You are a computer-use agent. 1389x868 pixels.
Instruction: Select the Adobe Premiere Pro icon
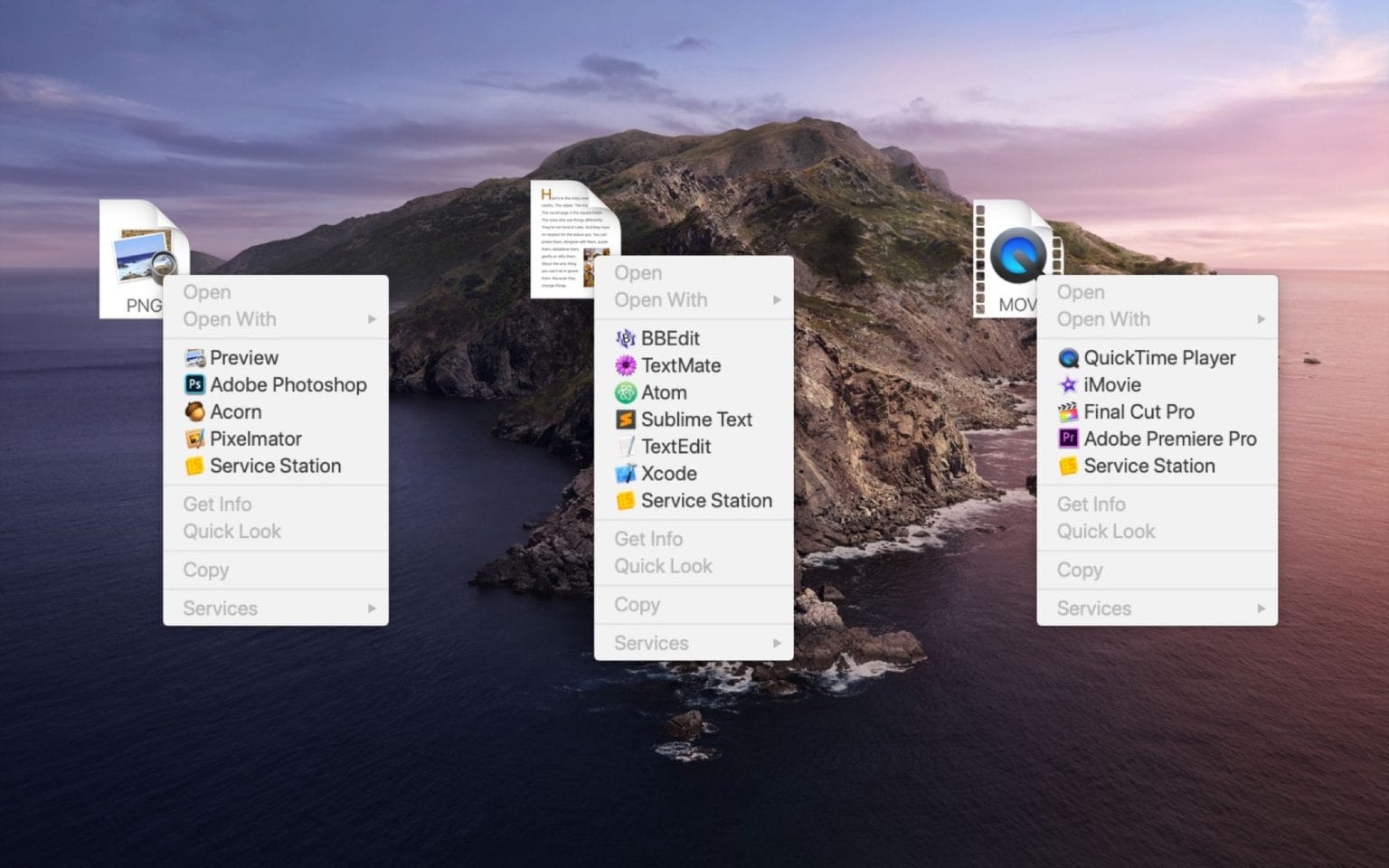[1068, 439]
